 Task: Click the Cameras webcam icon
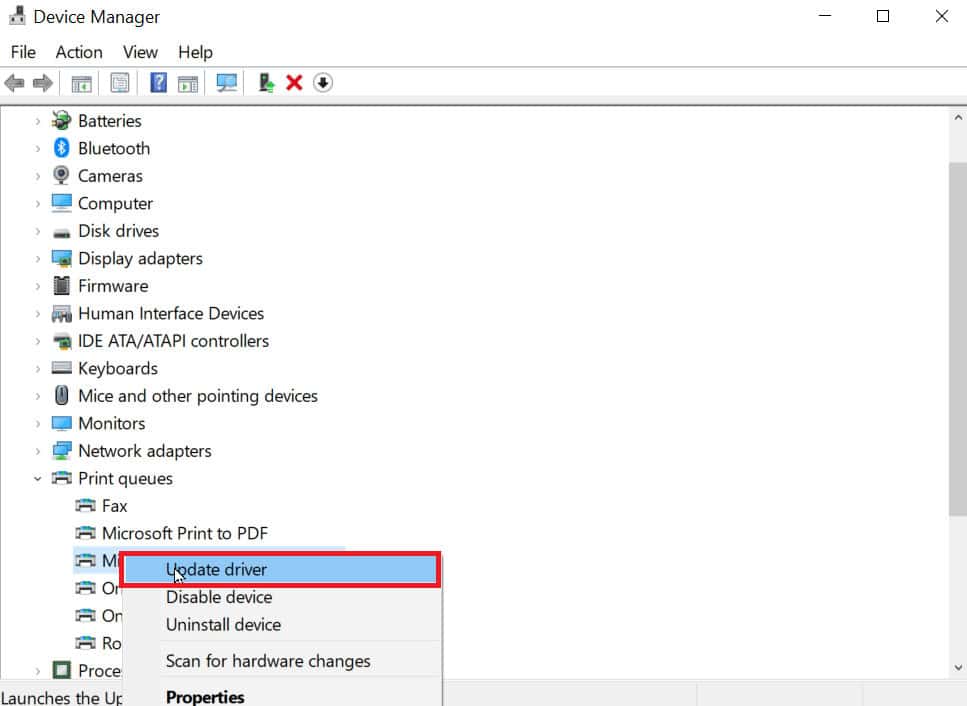tap(62, 176)
